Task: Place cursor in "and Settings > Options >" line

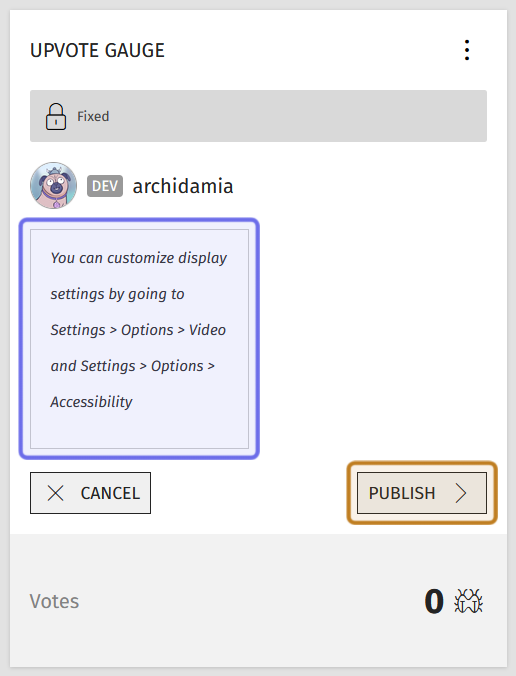Action: [132, 366]
